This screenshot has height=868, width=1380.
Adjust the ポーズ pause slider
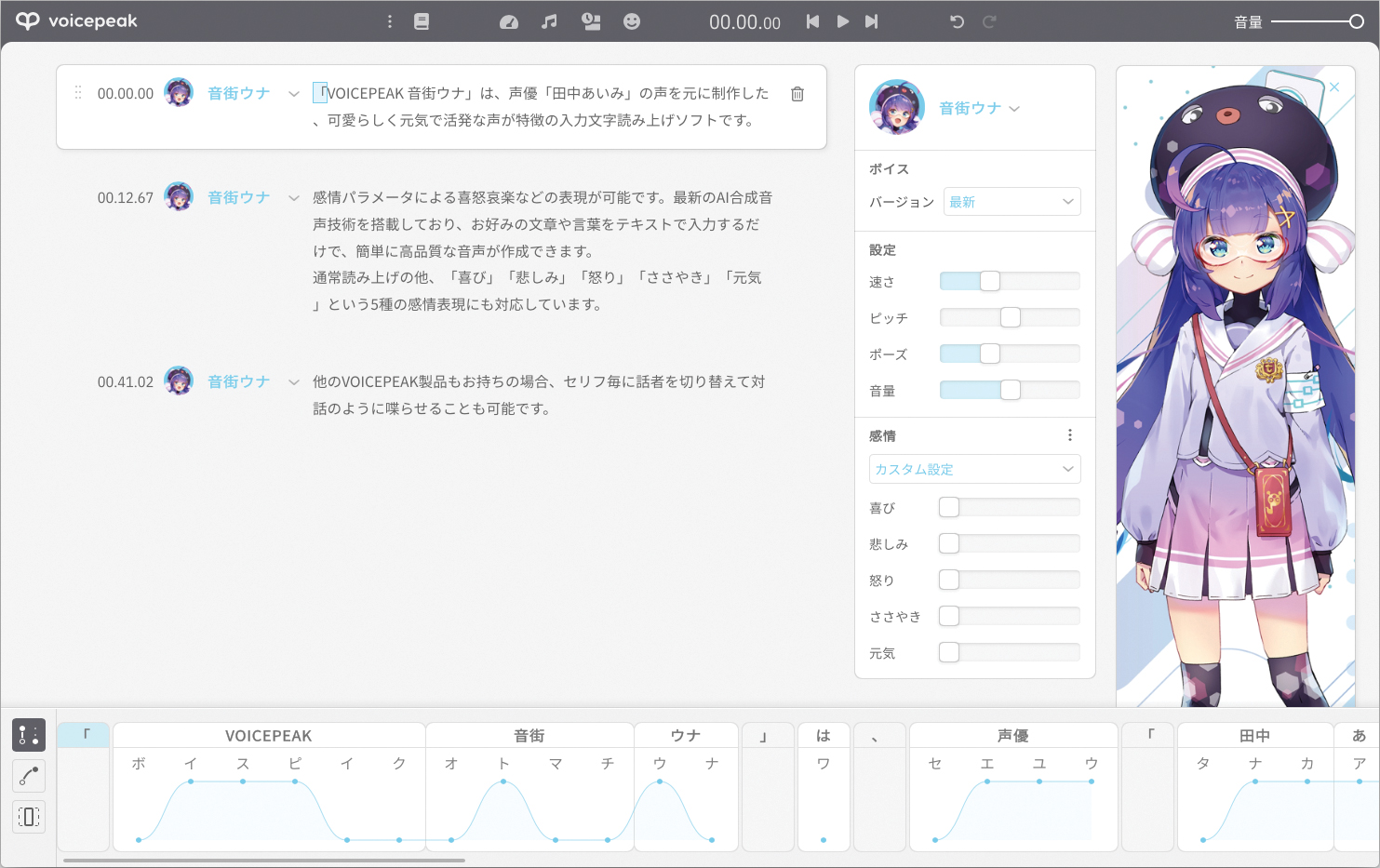click(x=1010, y=354)
